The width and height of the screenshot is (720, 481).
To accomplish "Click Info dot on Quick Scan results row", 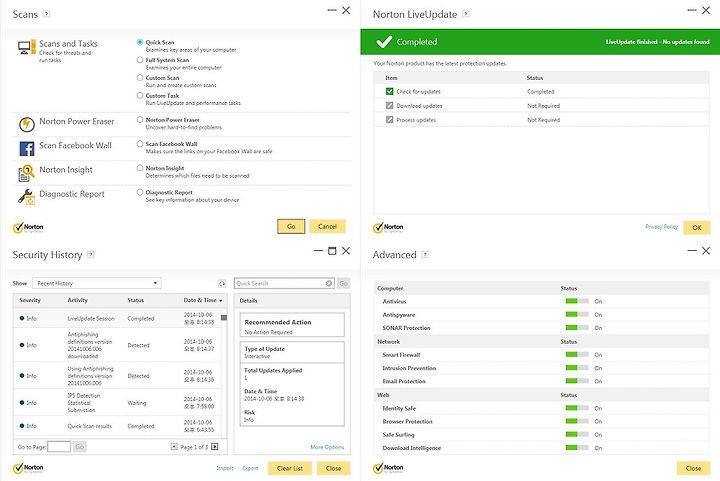I will [22, 426].
